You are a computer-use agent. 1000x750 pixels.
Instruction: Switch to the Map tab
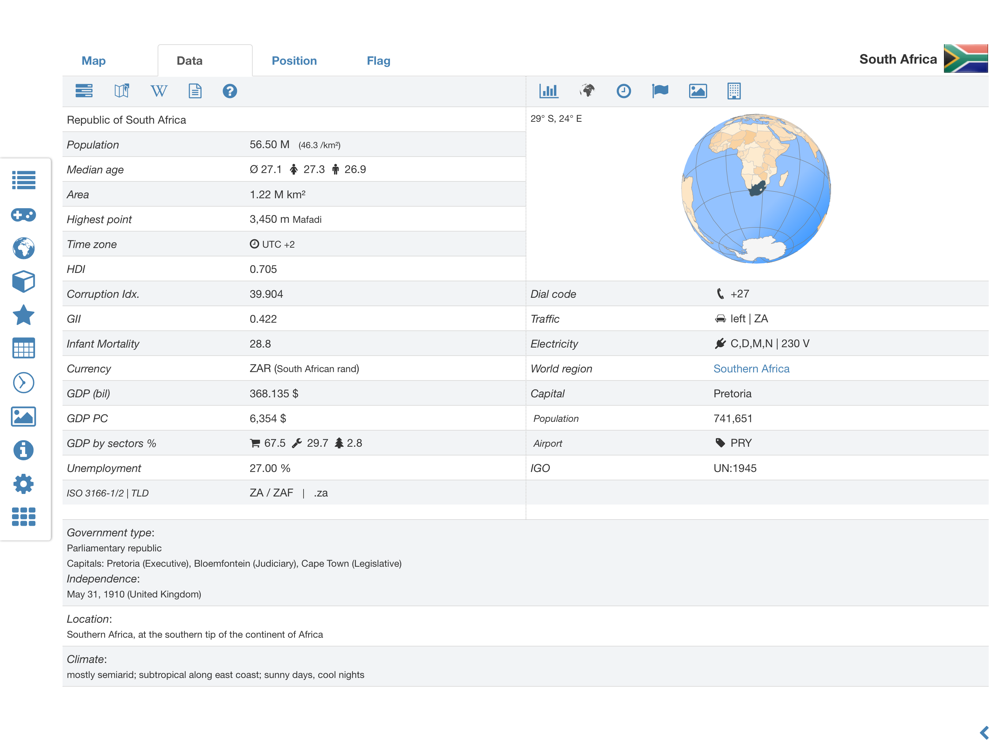(x=93, y=61)
